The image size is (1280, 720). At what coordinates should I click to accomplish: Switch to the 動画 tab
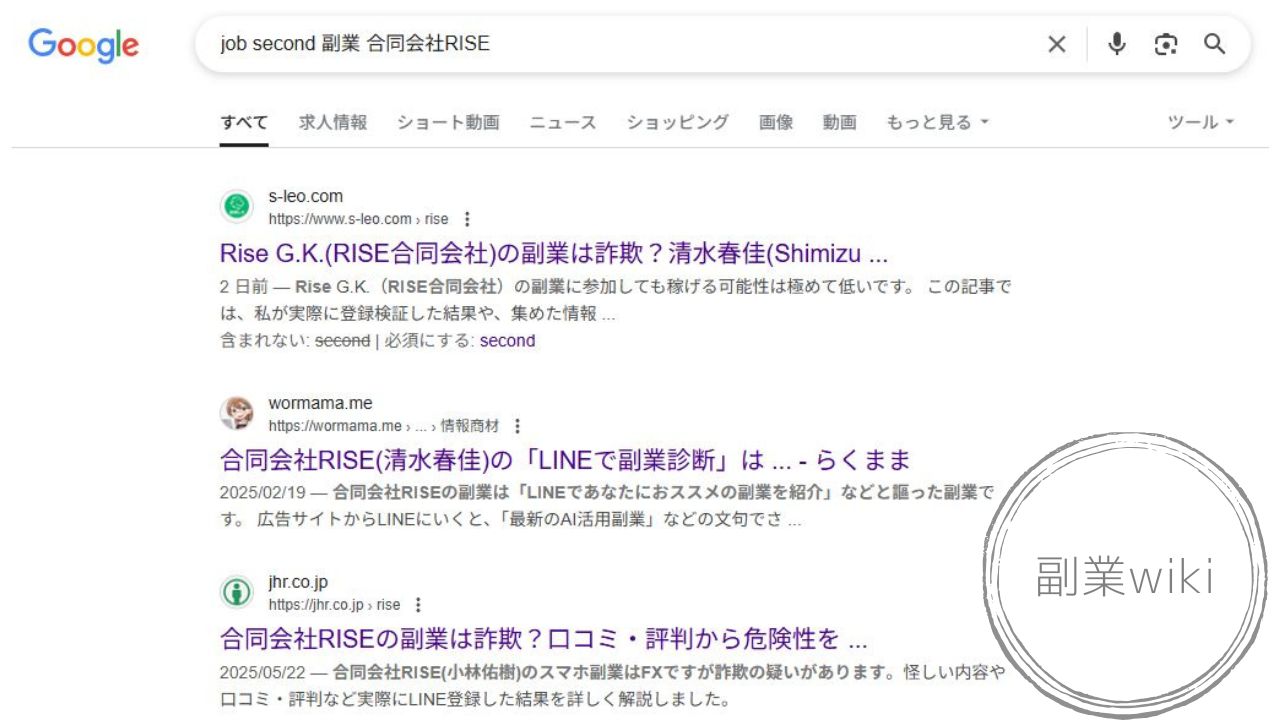click(840, 122)
